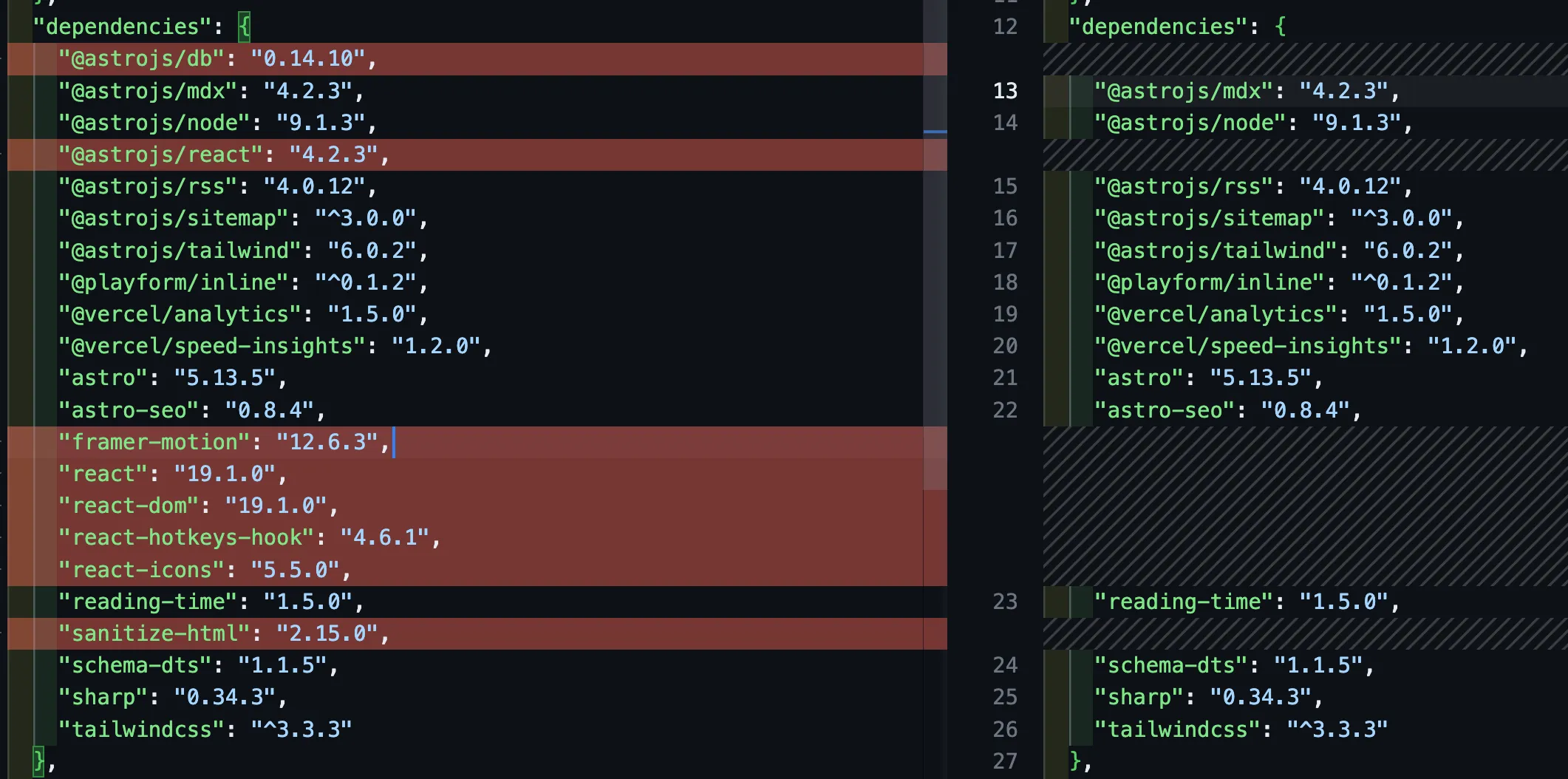Click line number 18 in the gutter

tap(1005, 282)
